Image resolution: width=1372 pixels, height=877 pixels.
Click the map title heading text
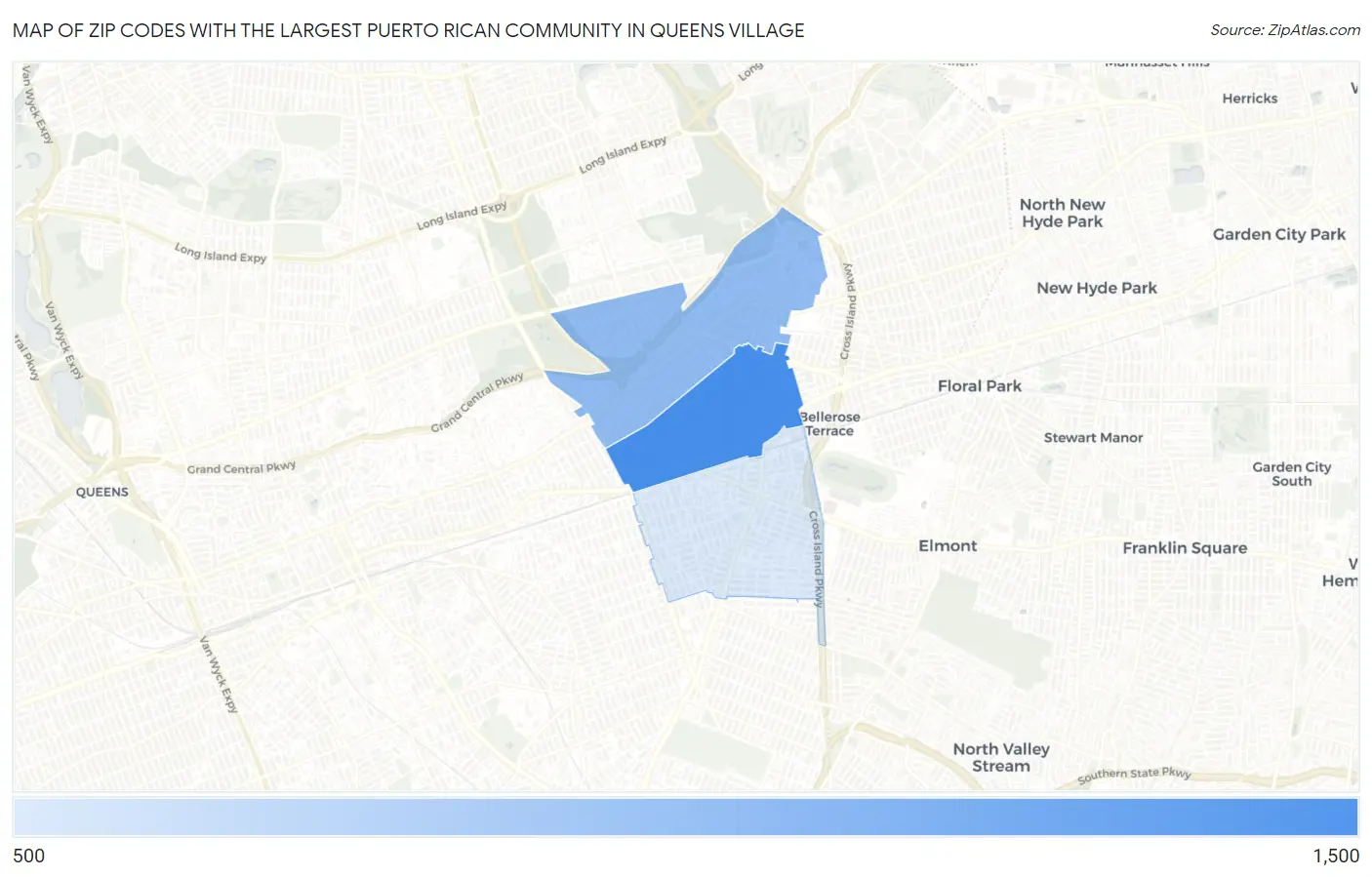click(x=409, y=30)
